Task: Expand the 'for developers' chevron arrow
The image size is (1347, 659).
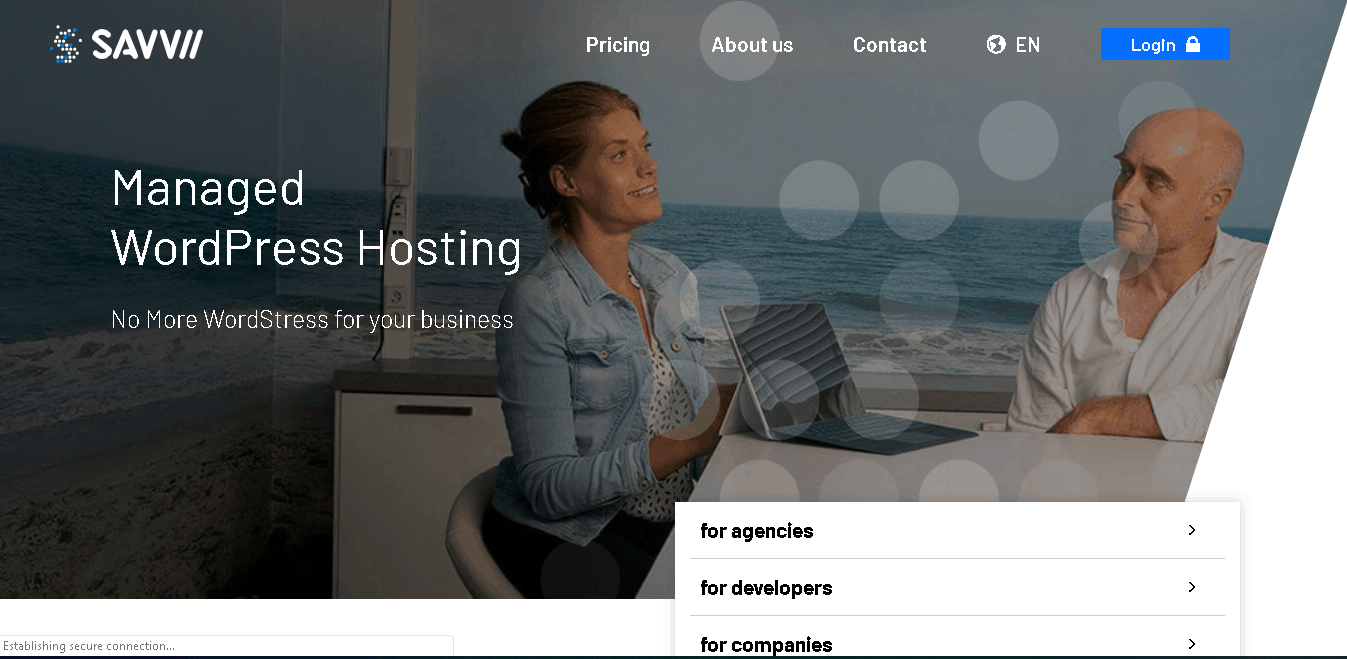Action: [x=1192, y=587]
